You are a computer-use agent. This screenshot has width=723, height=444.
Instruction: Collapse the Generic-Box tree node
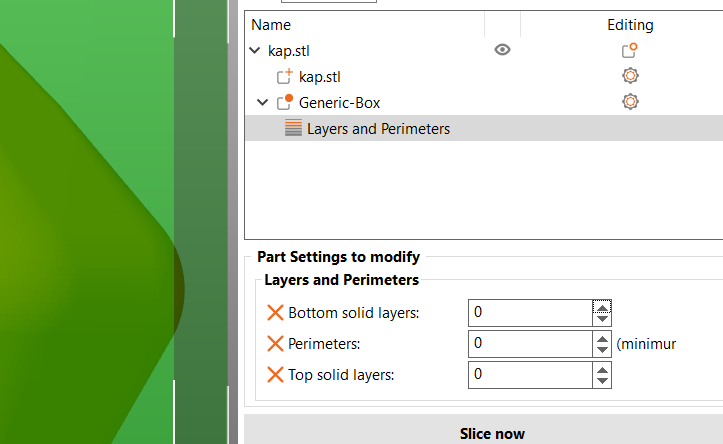pos(262,102)
